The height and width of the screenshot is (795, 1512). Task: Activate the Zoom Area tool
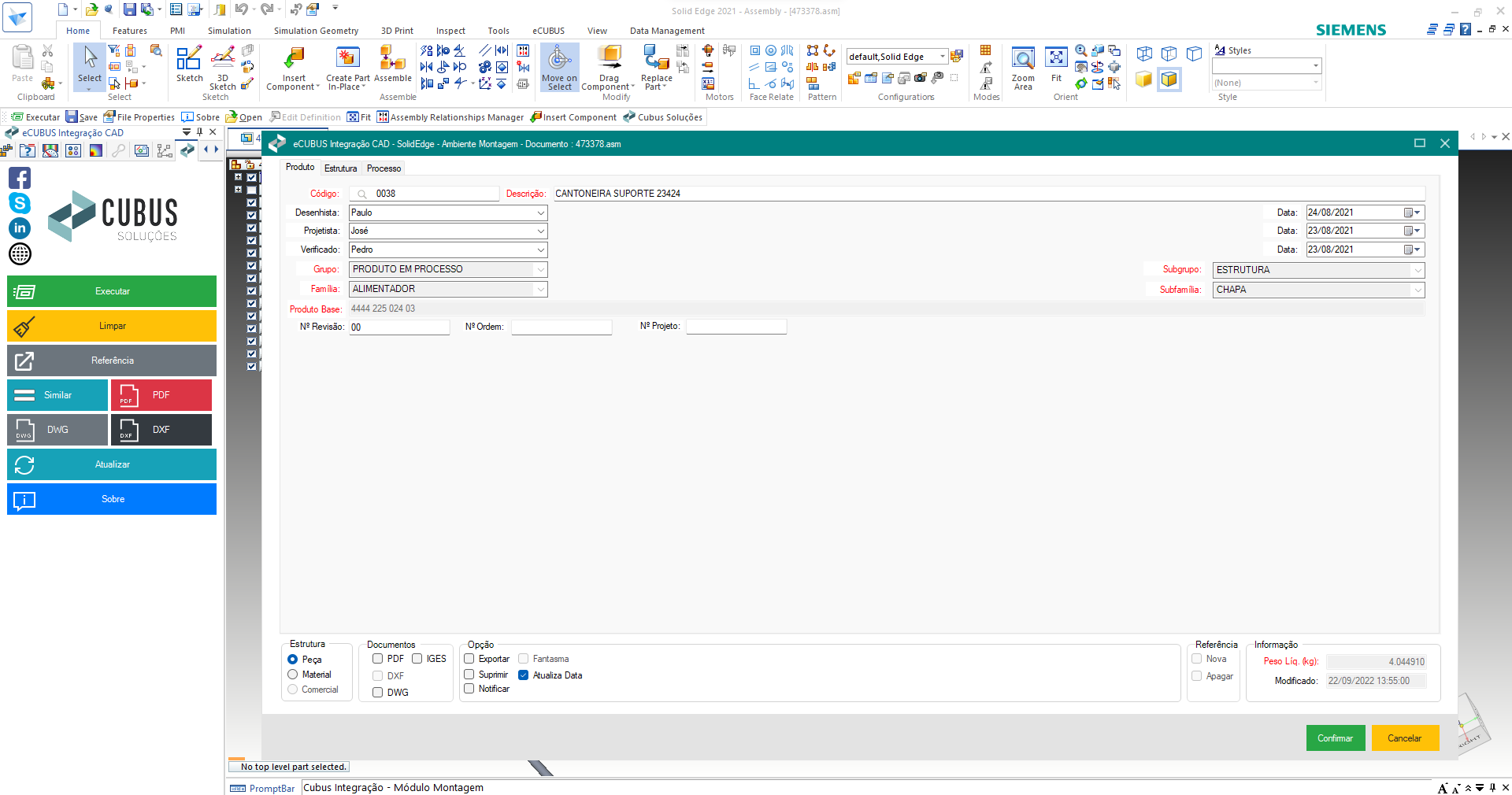pyautogui.click(x=1023, y=68)
